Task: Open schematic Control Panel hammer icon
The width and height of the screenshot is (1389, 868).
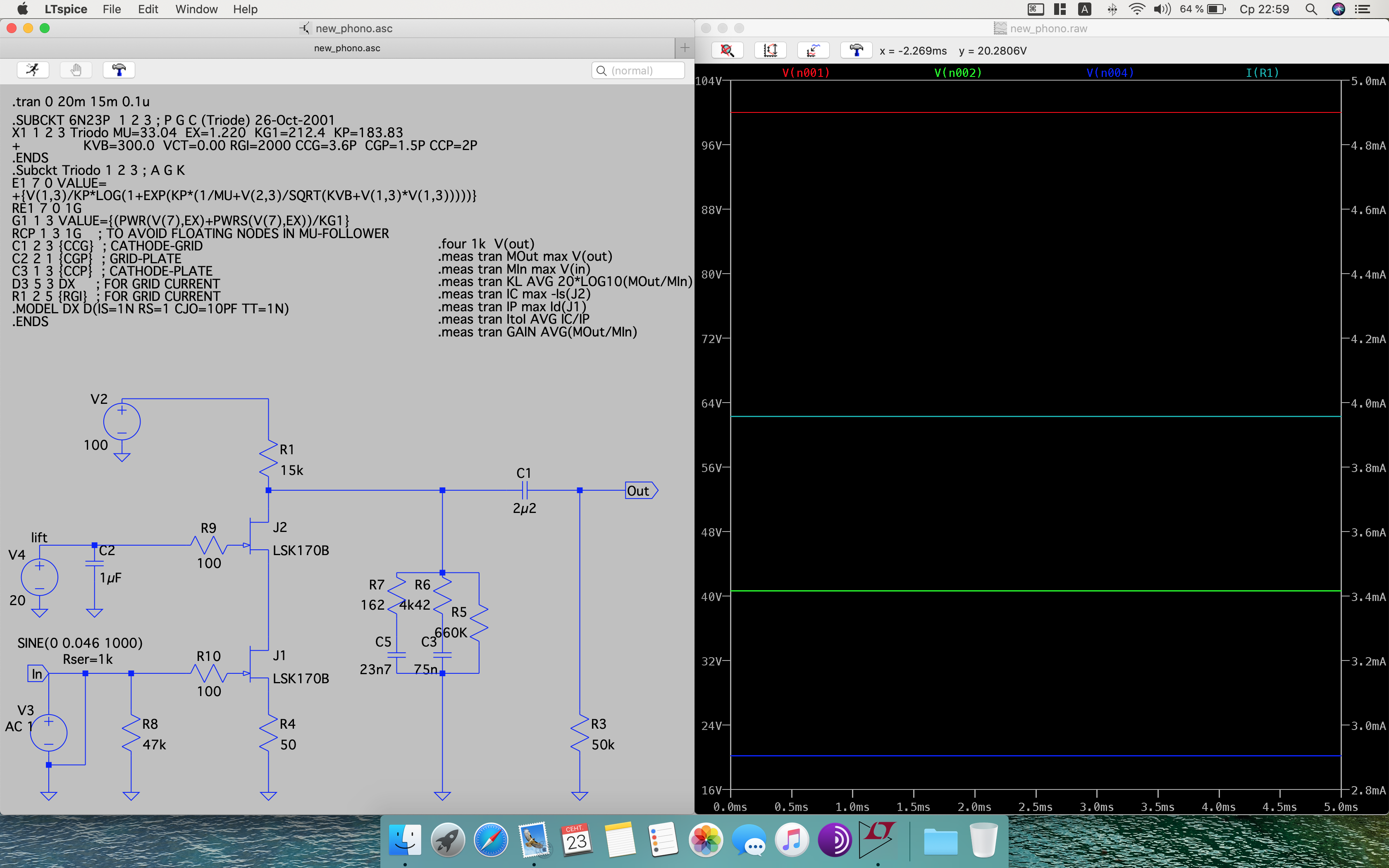Action: [x=119, y=70]
